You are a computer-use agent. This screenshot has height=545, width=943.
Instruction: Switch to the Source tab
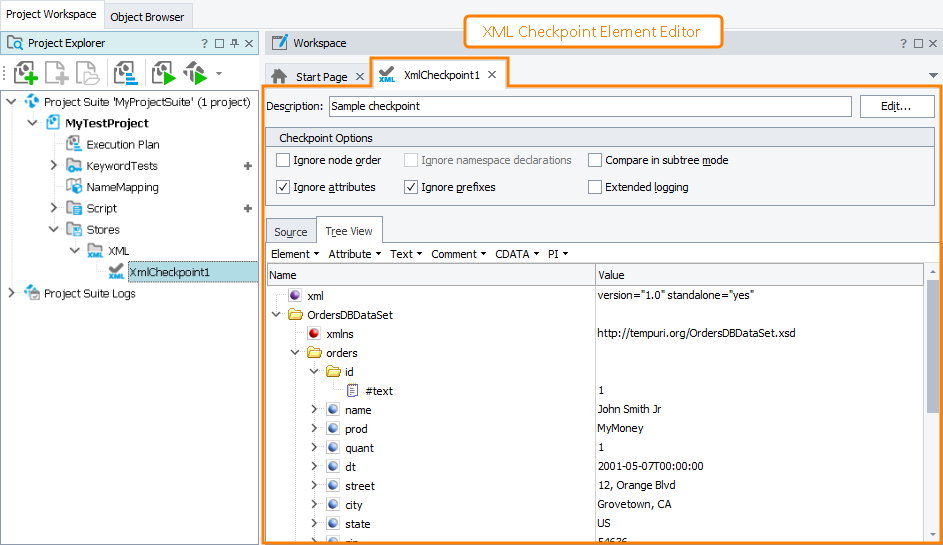pos(291,232)
